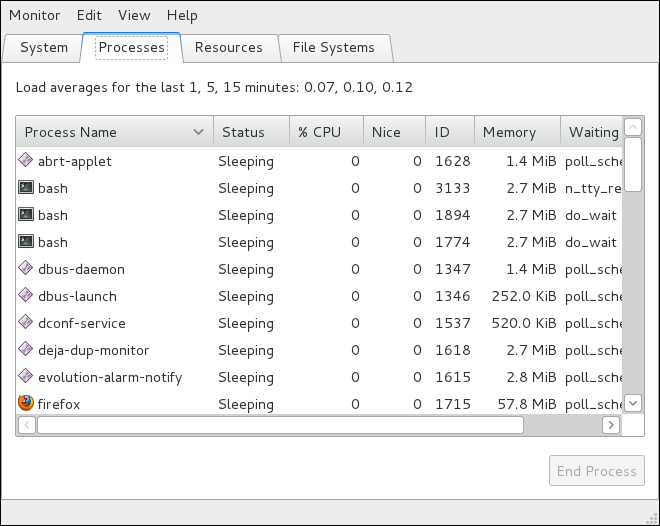Click Sleeping status of firefox row
Viewport: 660px width, 526px height.
[x=246, y=405]
